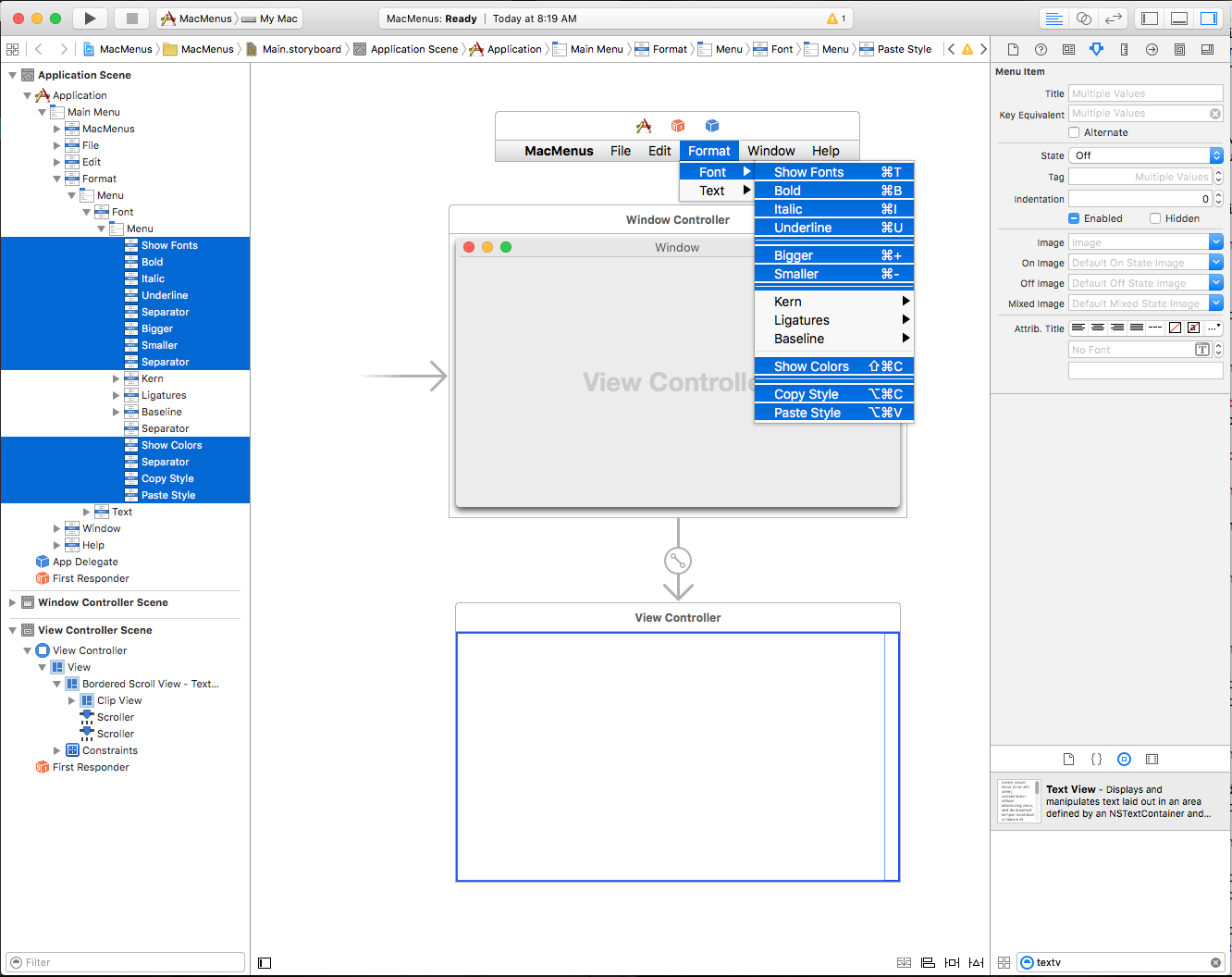
Task: Expand the Kern item in outline
Action: coord(116,378)
